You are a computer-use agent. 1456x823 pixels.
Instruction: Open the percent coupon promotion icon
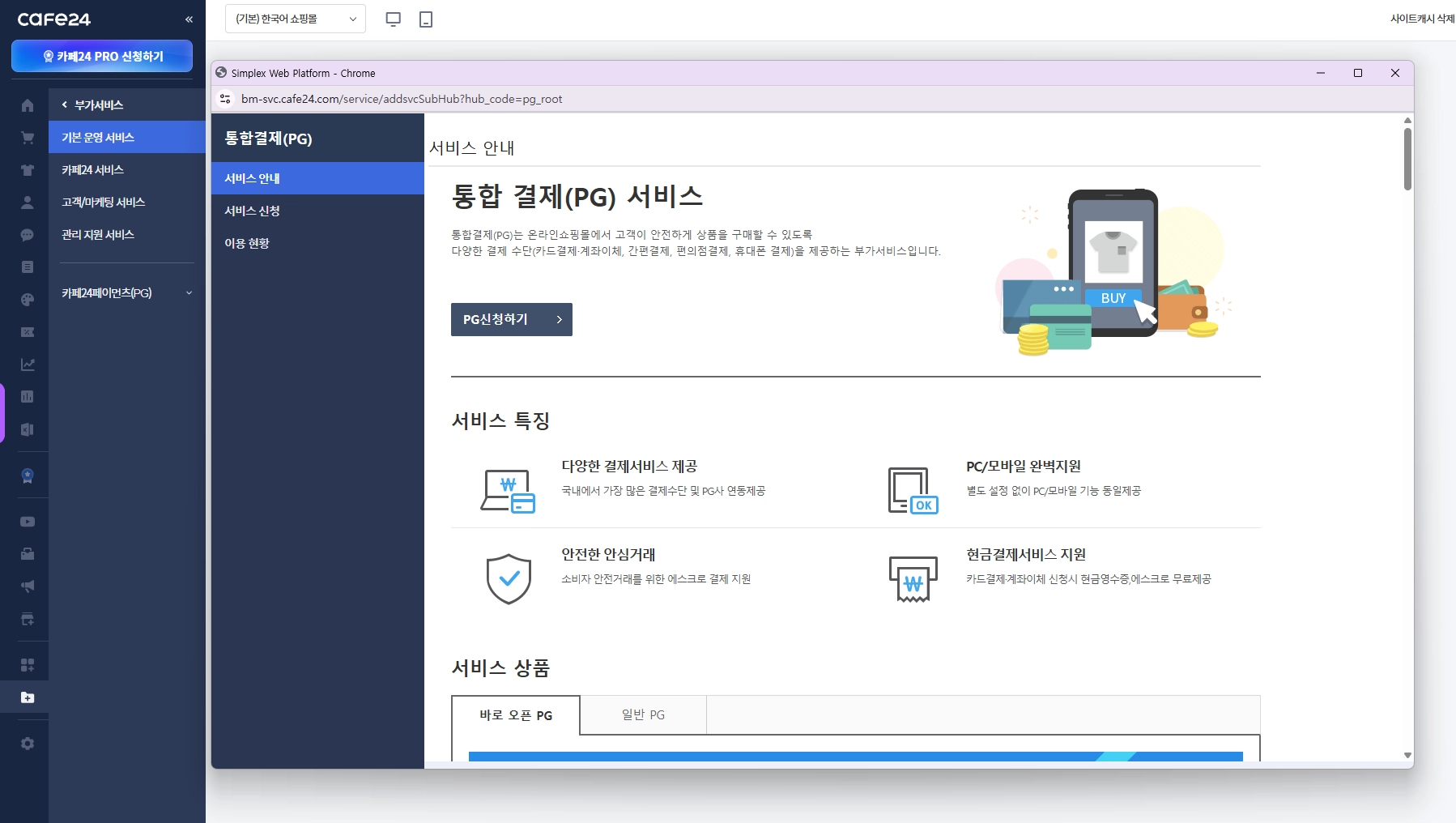tap(28, 332)
